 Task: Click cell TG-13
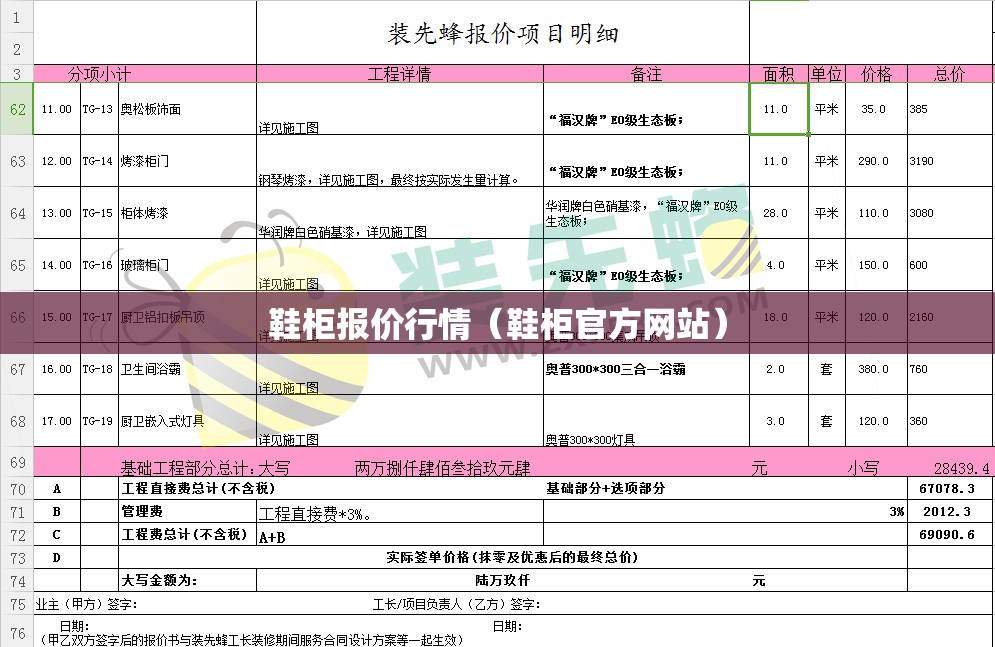99,109
